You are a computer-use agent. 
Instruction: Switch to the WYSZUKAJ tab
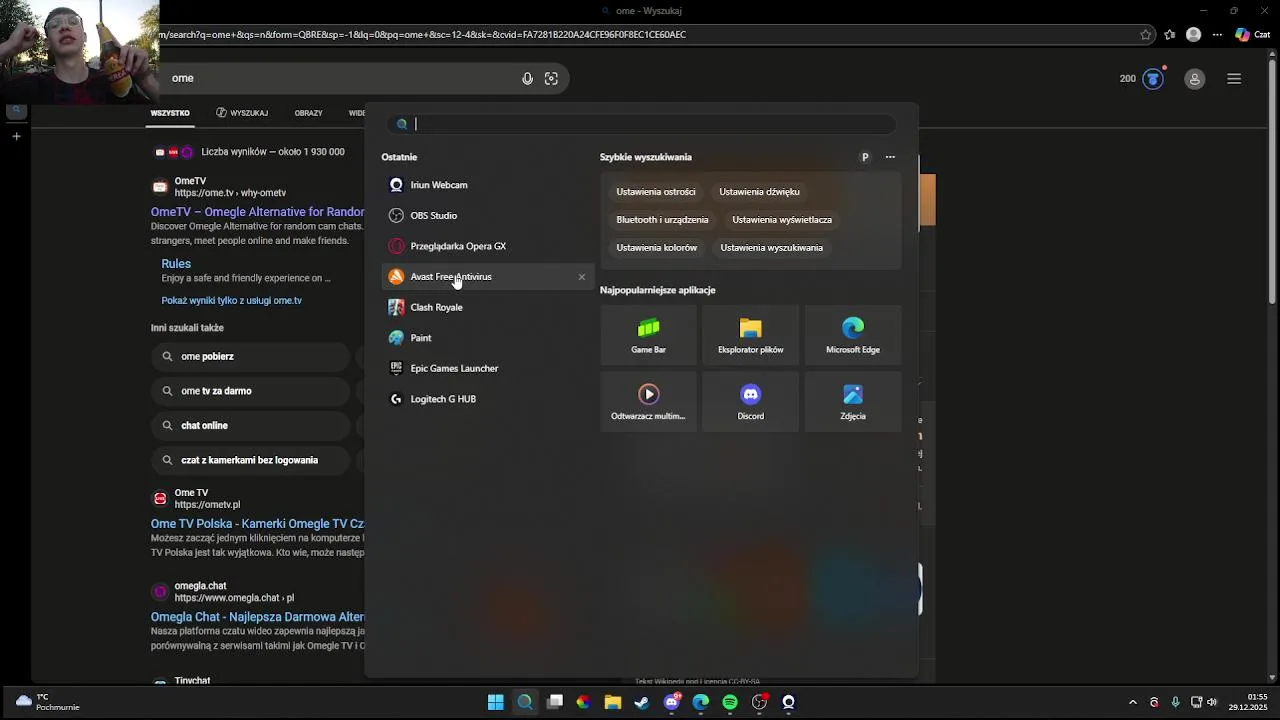[242, 113]
